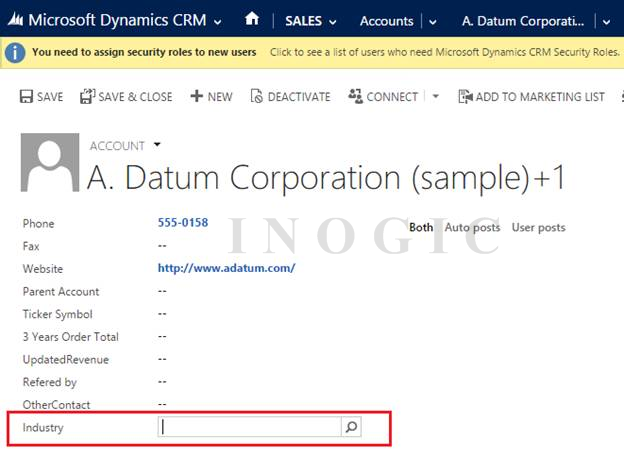
Task: Select the Both posts tab
Action: 421,227
